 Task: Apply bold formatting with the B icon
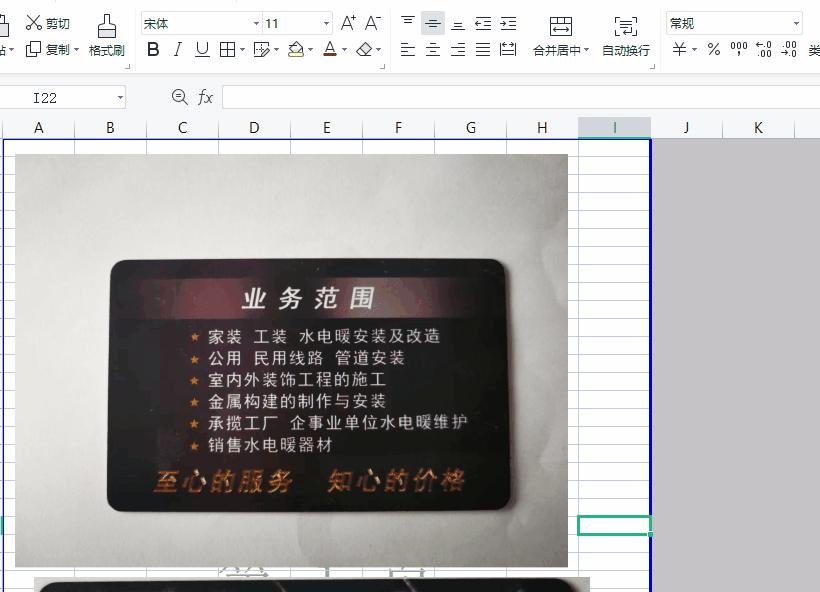tap(152, 48)
